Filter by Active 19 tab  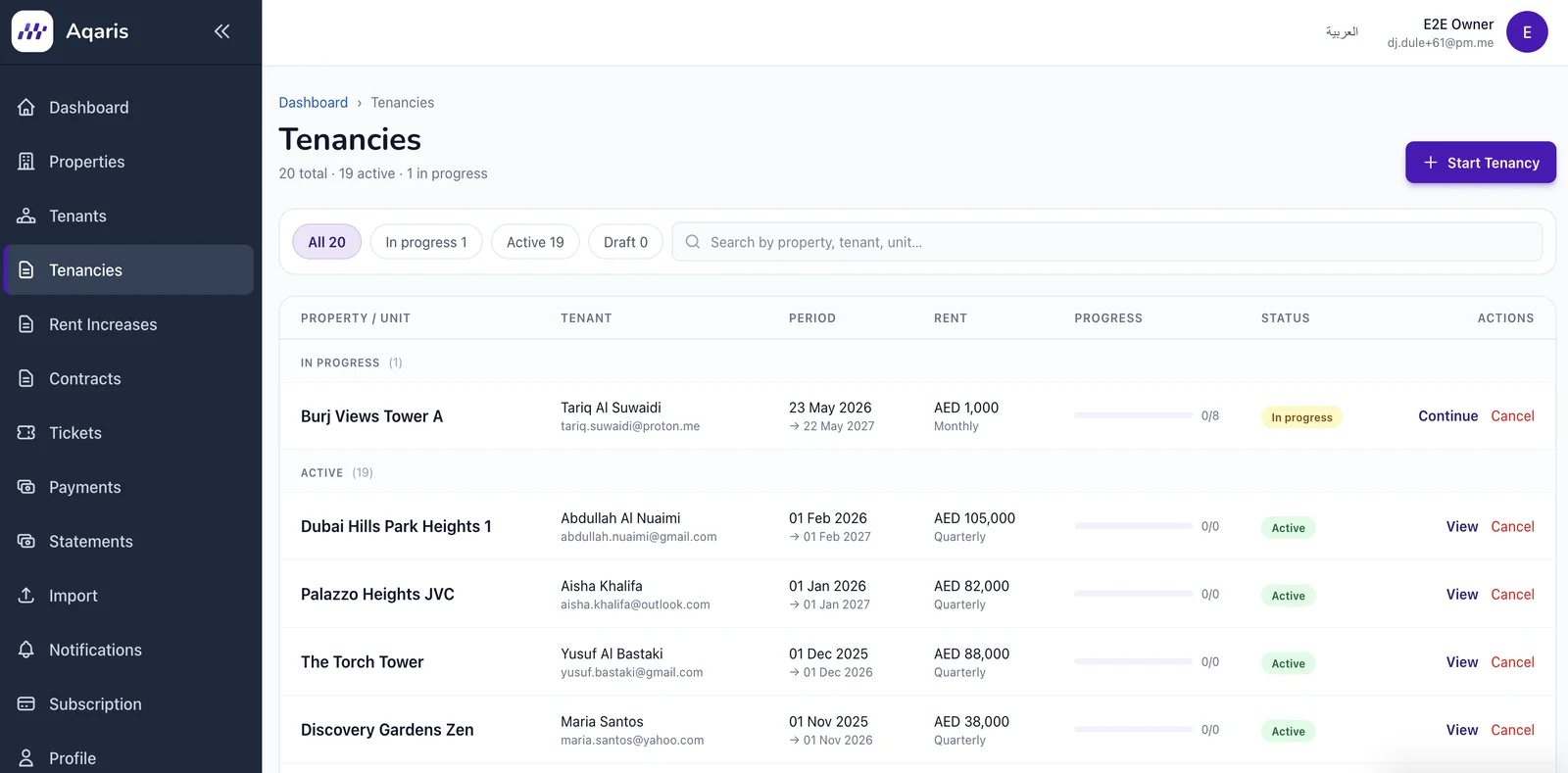pyautogui.click(x=535, y=242)
